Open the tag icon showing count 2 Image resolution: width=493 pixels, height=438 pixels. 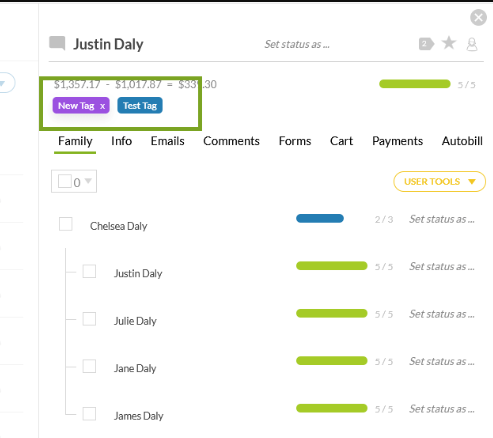(426, 44)
